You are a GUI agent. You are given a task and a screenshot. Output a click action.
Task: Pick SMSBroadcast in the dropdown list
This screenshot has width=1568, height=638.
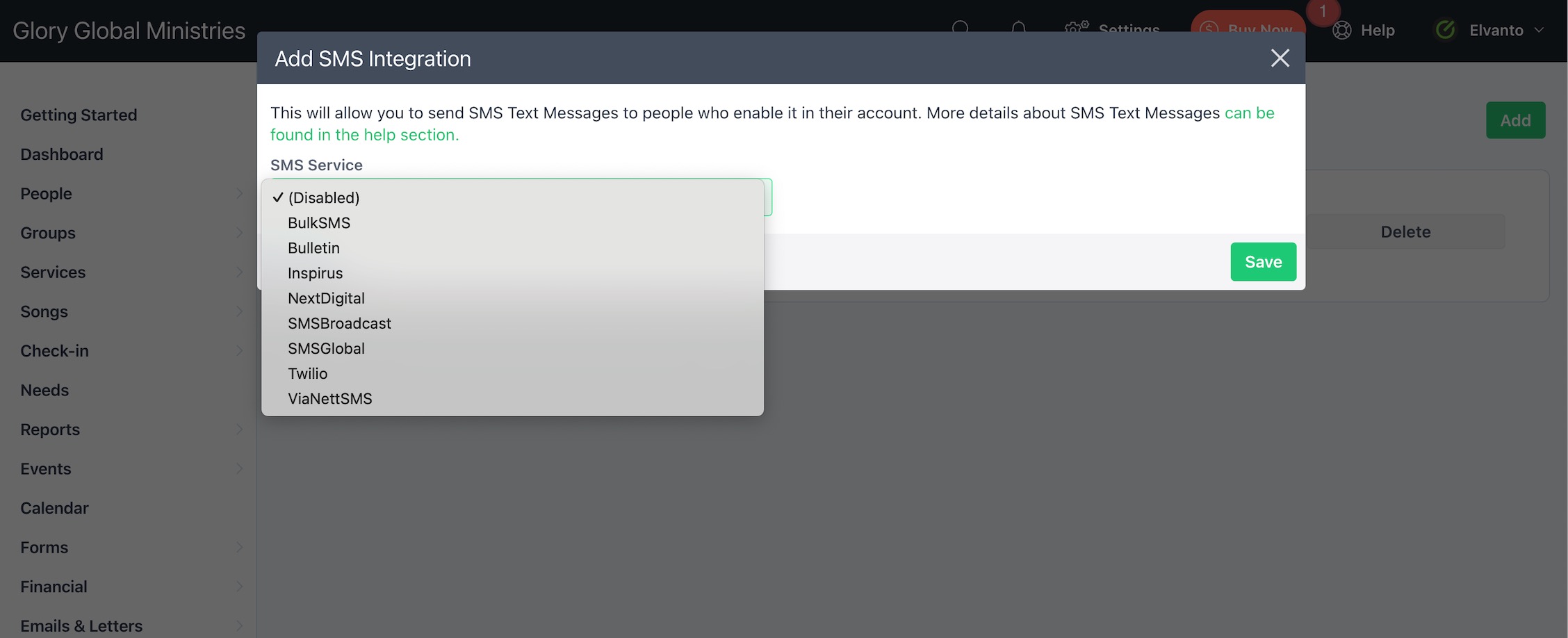(512, 323)
